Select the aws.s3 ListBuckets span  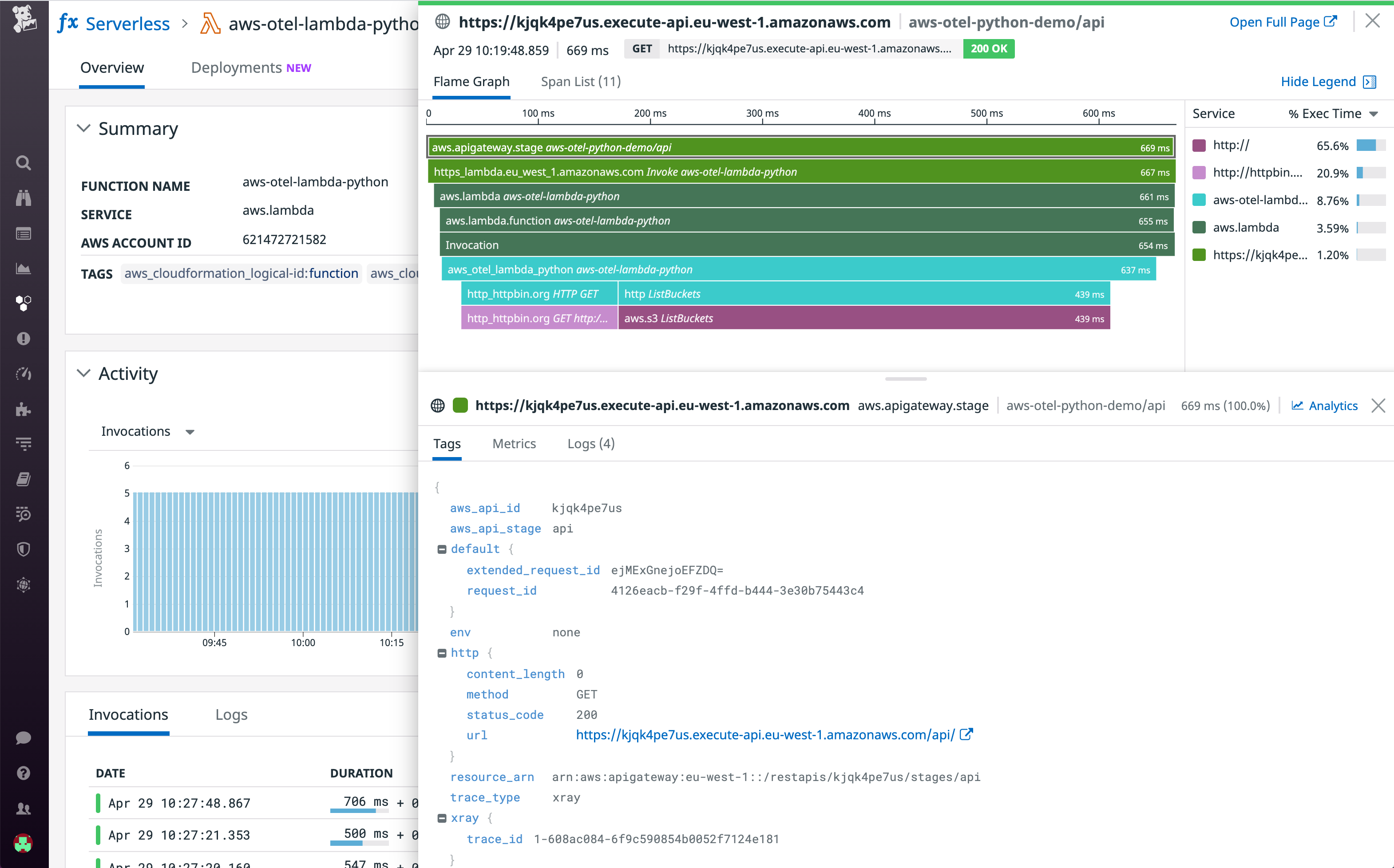point(864,318)
